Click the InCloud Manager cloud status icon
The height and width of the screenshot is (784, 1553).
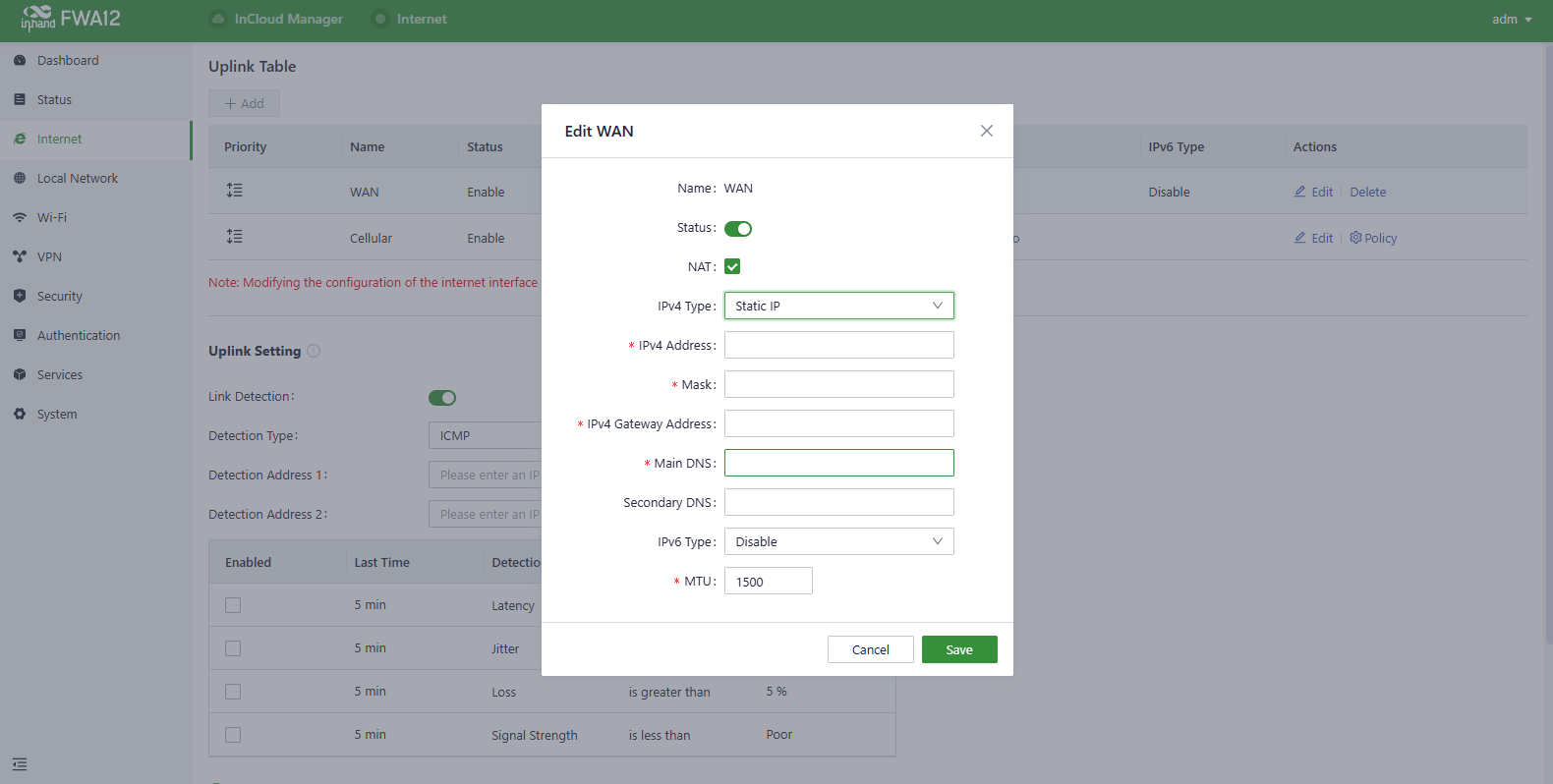[x=218, y=19]
